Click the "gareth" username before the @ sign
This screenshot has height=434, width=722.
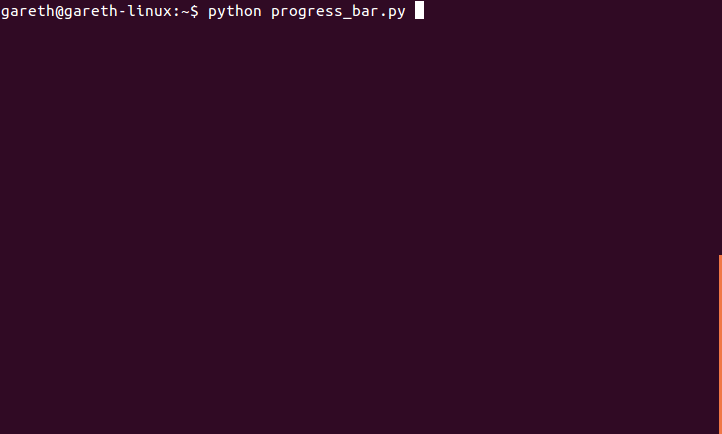tap(28, 12)
